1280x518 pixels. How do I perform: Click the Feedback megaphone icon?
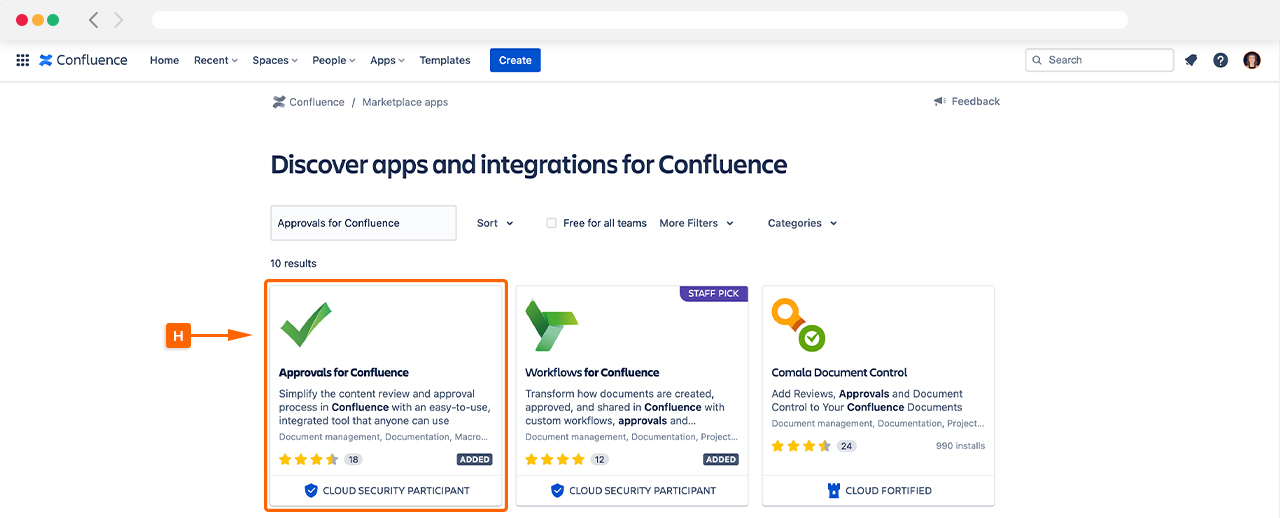[x=940, y=102]
